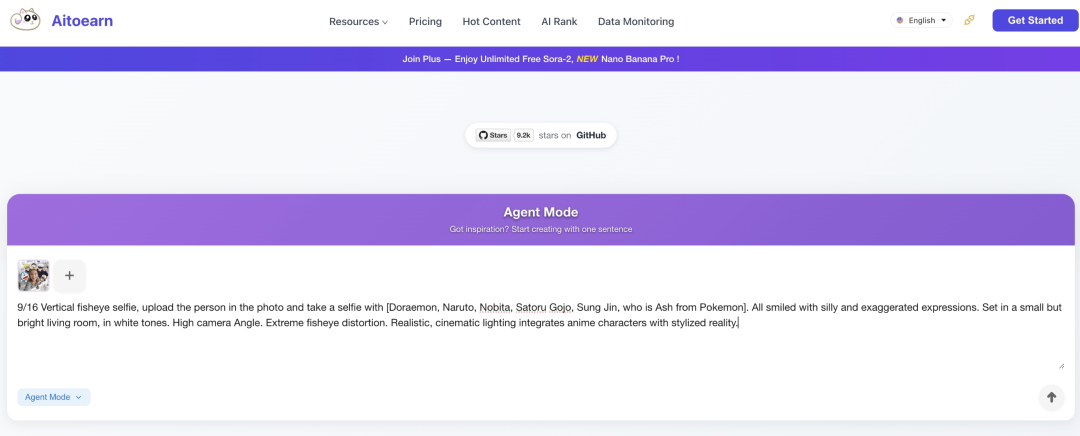Click the Get Started button

point(1035,20)
